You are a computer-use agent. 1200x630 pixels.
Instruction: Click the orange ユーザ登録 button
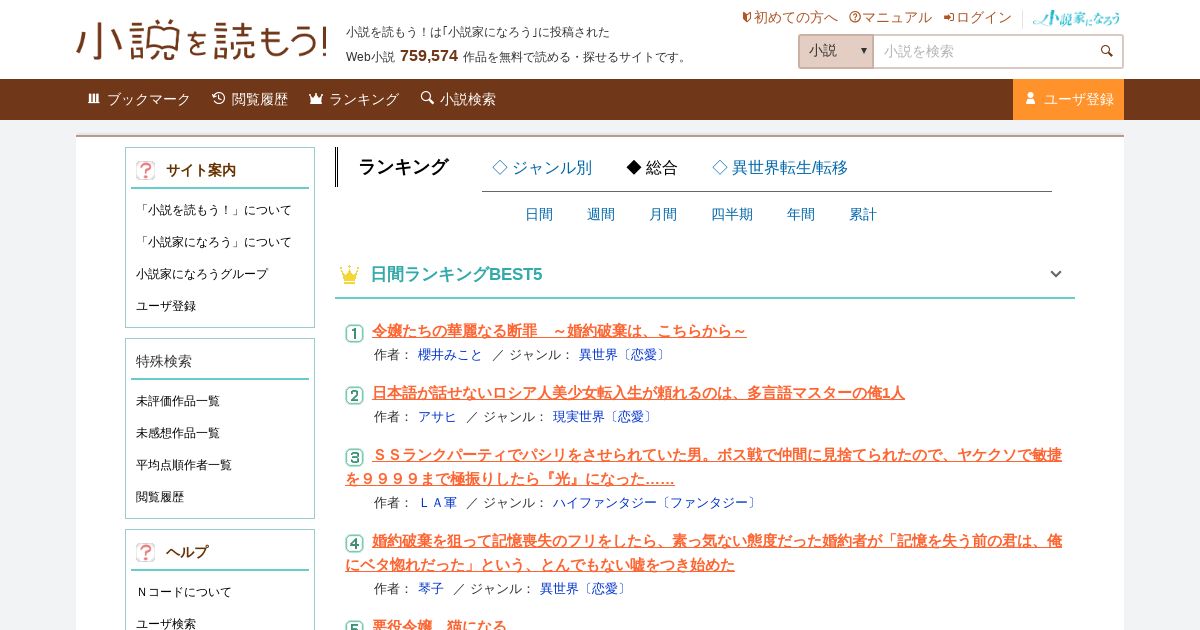1068,99
